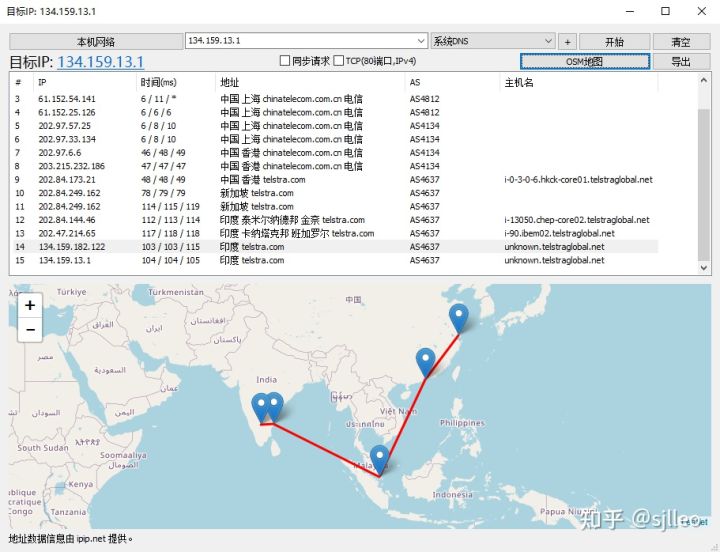Click hostname i-90.ibem02.telstraglobal.net
Image resolution: width=720 pixels, height=552 pixels.
[559, 233]
